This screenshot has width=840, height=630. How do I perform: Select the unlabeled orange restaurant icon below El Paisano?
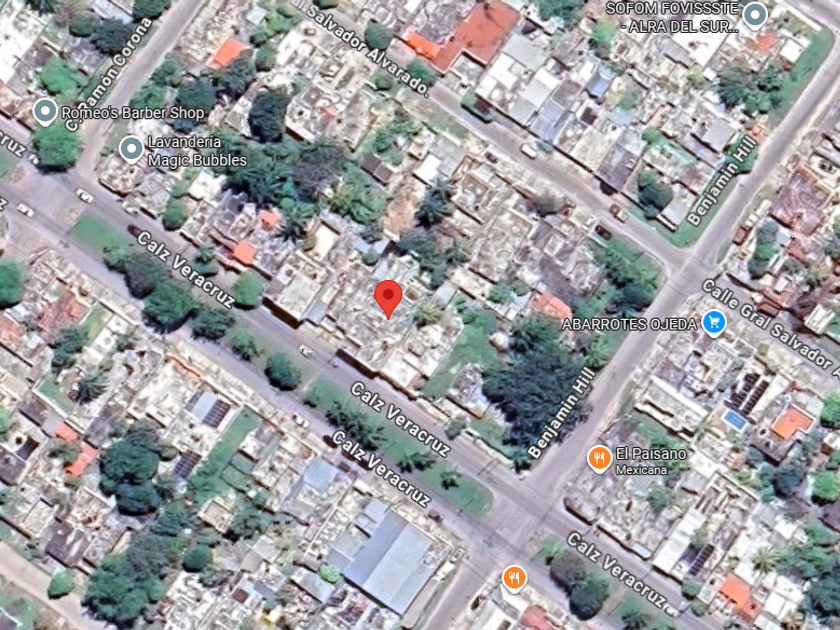pos(514,579)
